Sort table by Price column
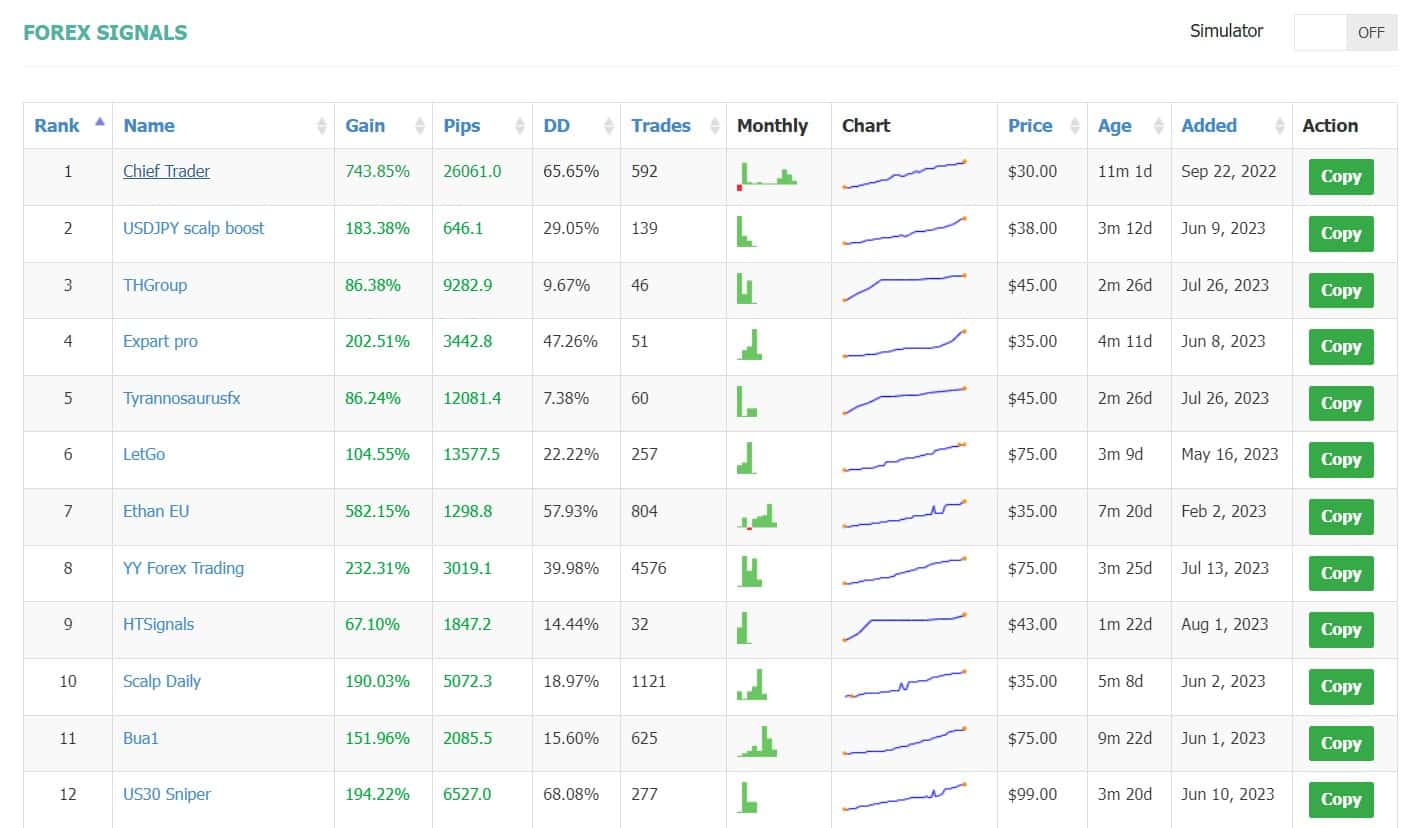1416x828 pixels. [x=1043, y=126]
